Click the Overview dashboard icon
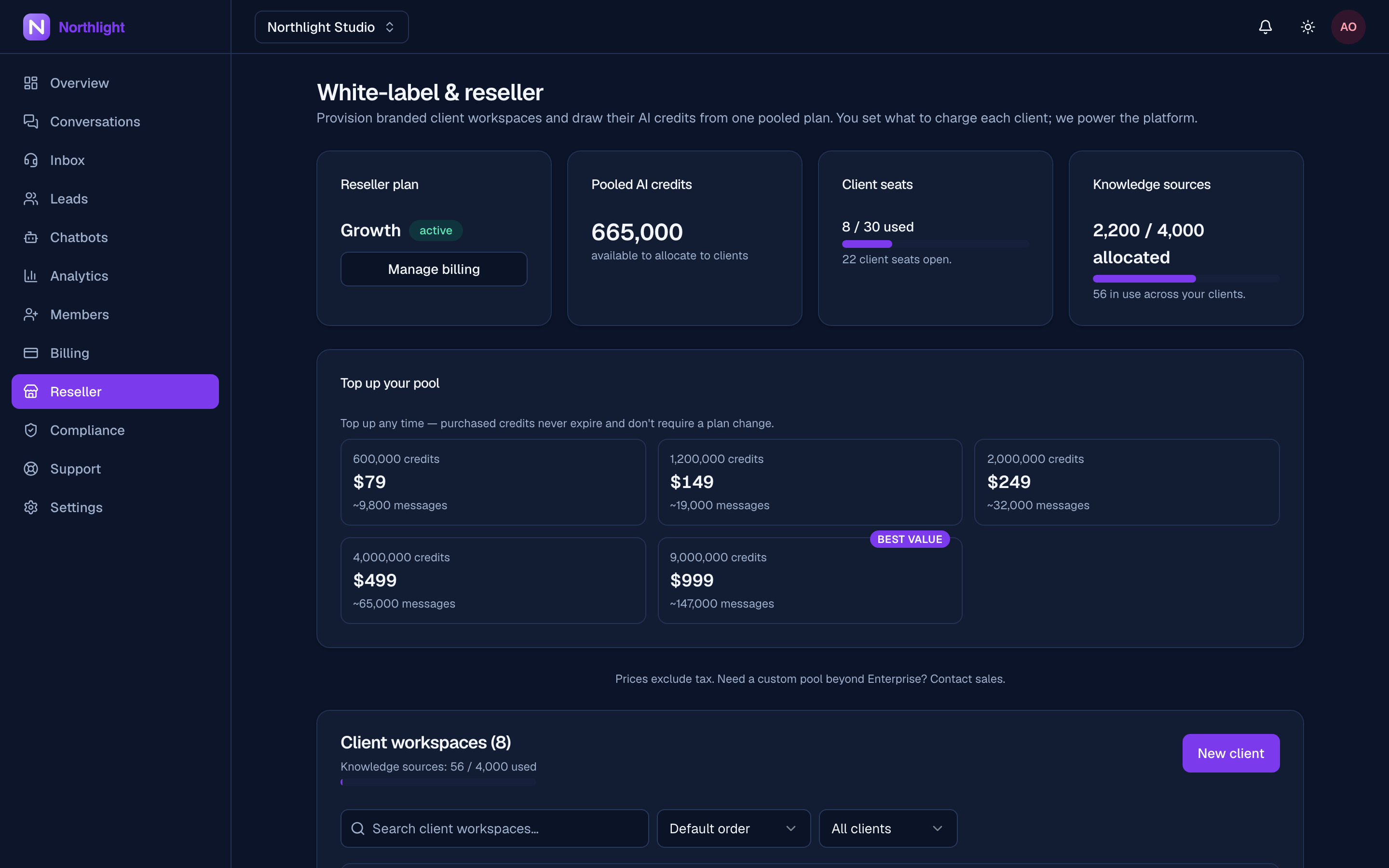This screenshot has width=1389, height=868. coord(31,83)
